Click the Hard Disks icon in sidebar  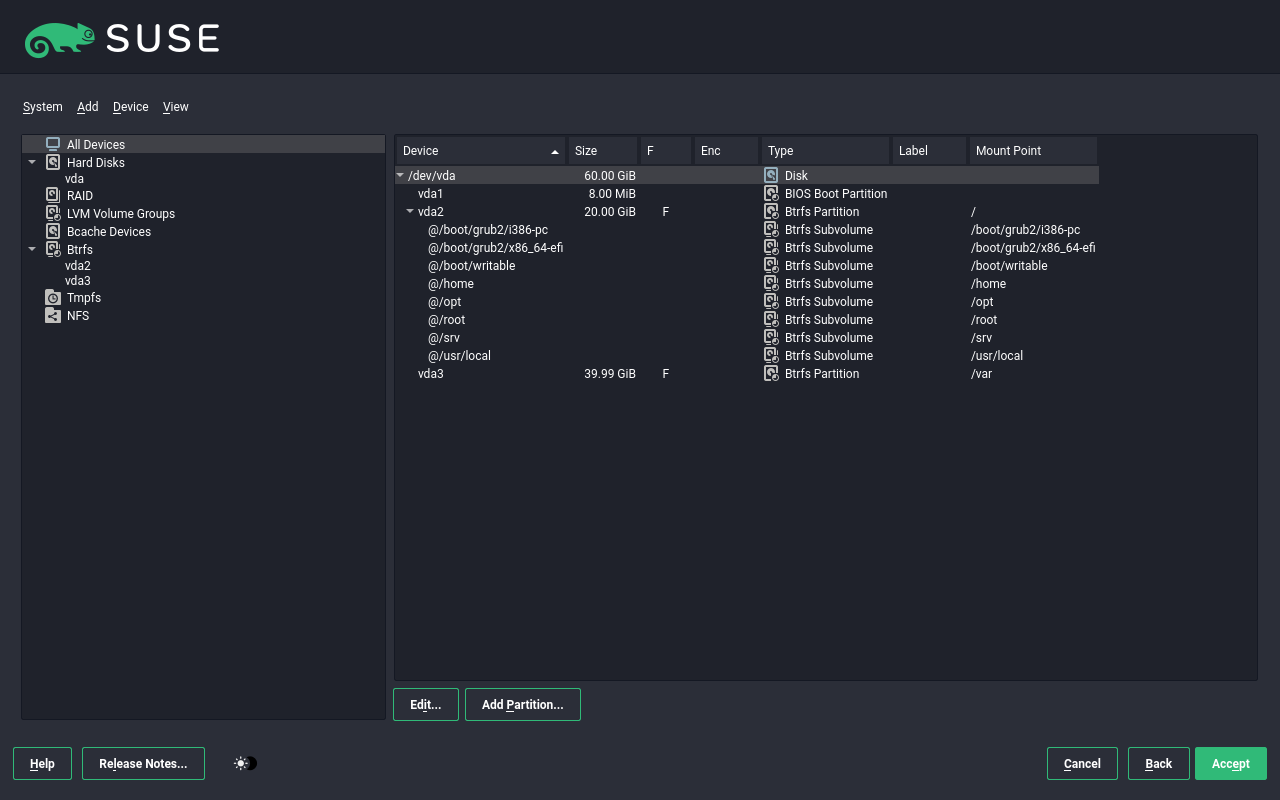click(x=53, y=162)
